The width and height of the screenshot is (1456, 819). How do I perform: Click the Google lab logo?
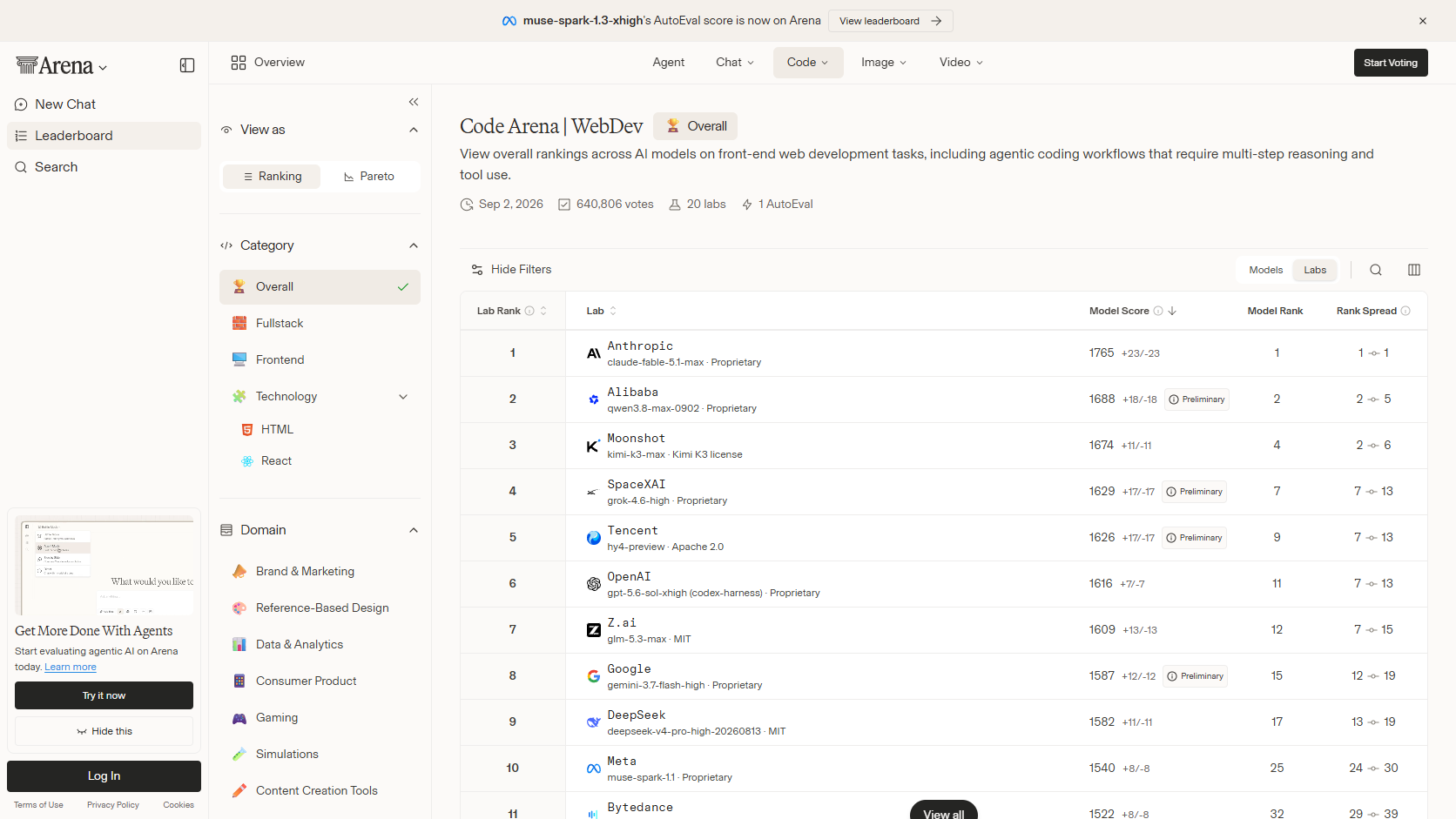coord(594,676)
